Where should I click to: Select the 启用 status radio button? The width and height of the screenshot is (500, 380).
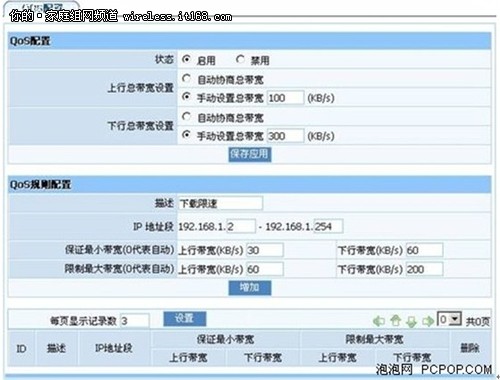[186, 60]
